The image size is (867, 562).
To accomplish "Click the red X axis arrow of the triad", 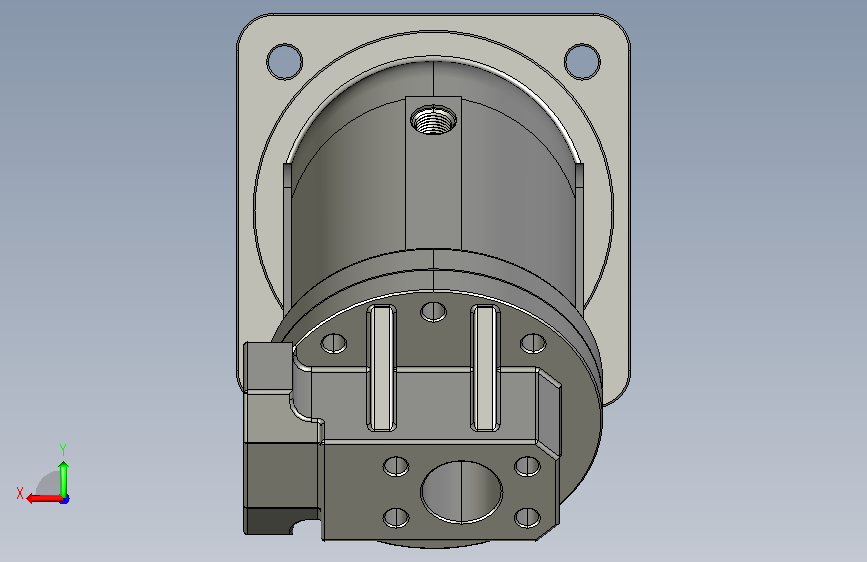I will click(44, 499).
